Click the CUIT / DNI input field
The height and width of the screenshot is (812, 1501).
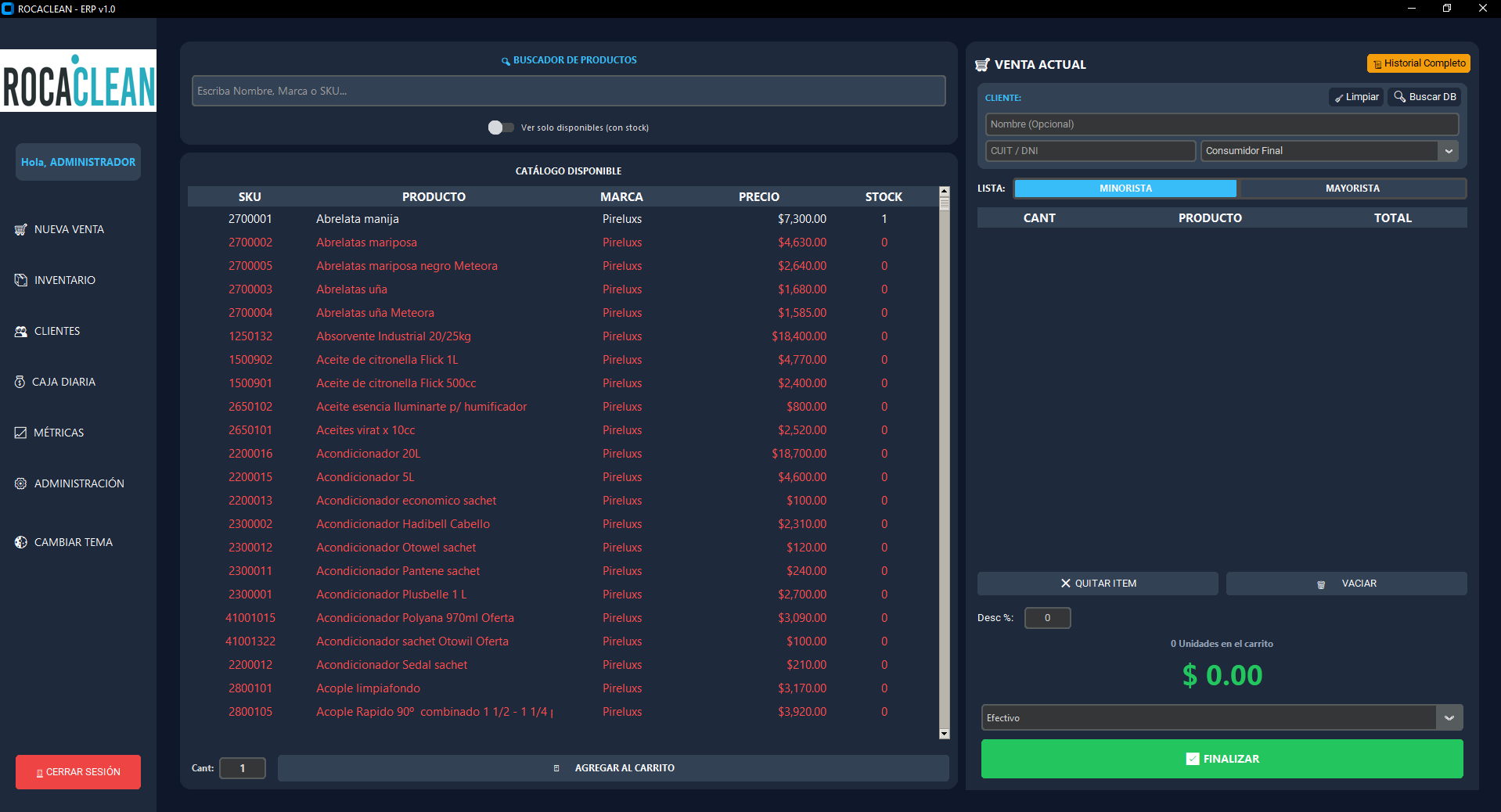pos(1090,151)
